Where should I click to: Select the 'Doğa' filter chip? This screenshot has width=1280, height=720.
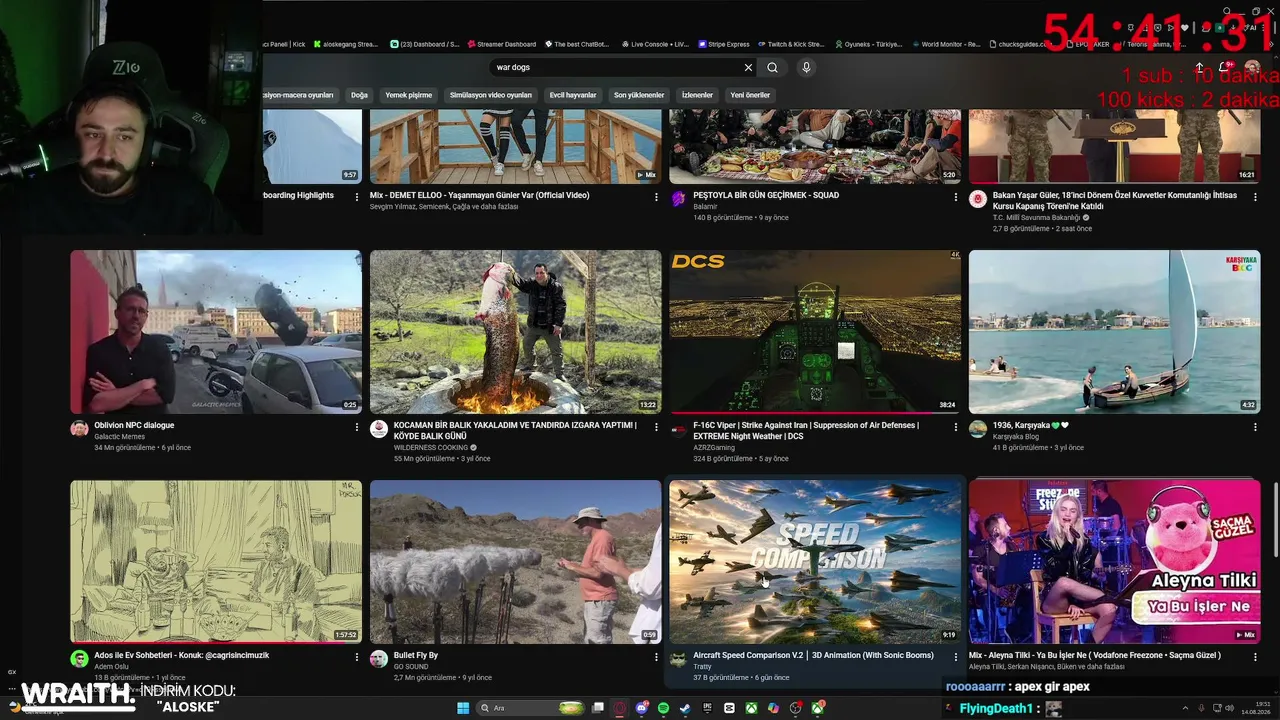360,95
